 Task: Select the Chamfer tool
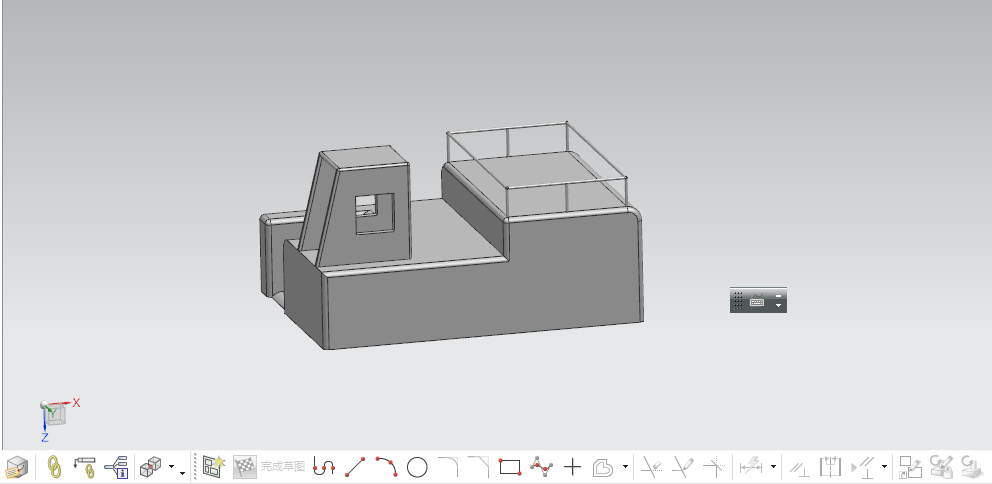tap(479, 468)
